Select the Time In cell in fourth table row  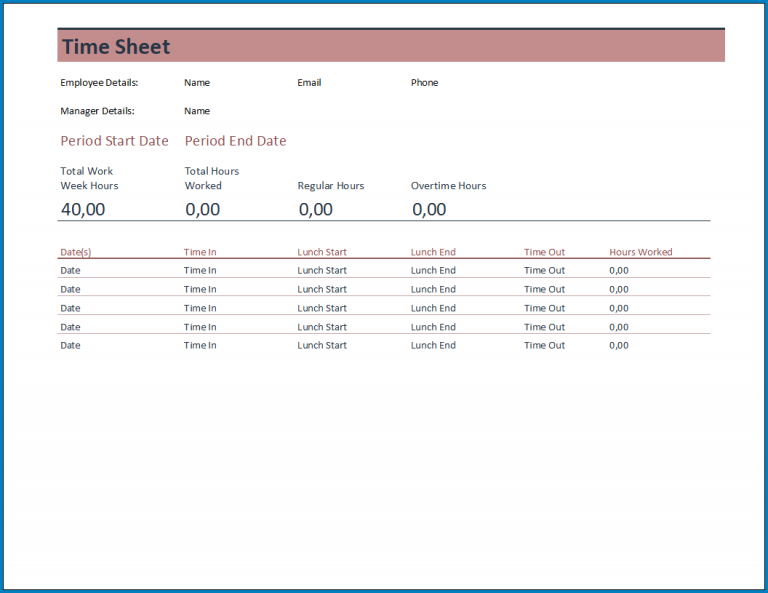coord(200,327)
